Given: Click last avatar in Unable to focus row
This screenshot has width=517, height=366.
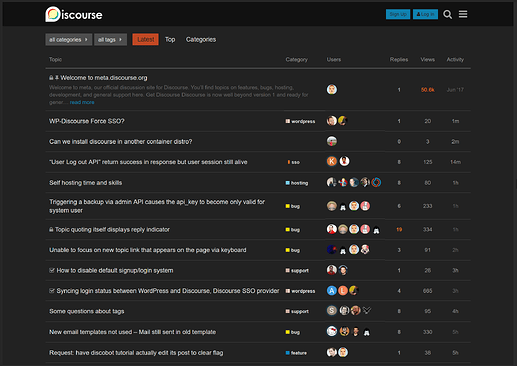Looking at the screenshot, I should pos(365,250).
